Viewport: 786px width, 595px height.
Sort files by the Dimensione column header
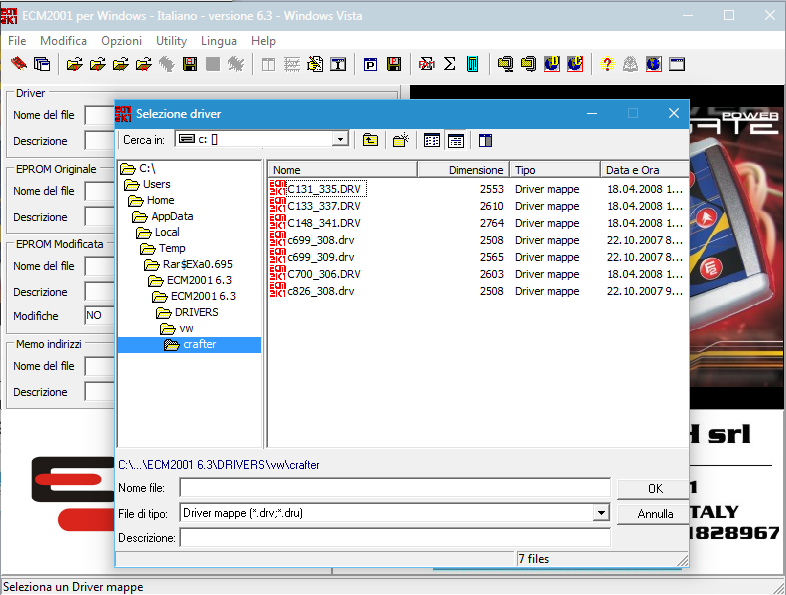476,170
